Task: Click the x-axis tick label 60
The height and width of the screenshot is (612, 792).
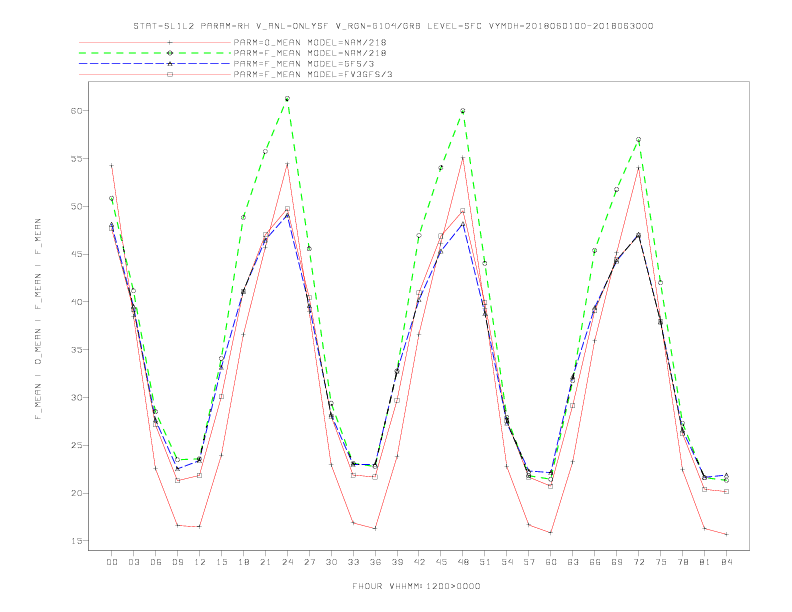Action: [551, 562]
